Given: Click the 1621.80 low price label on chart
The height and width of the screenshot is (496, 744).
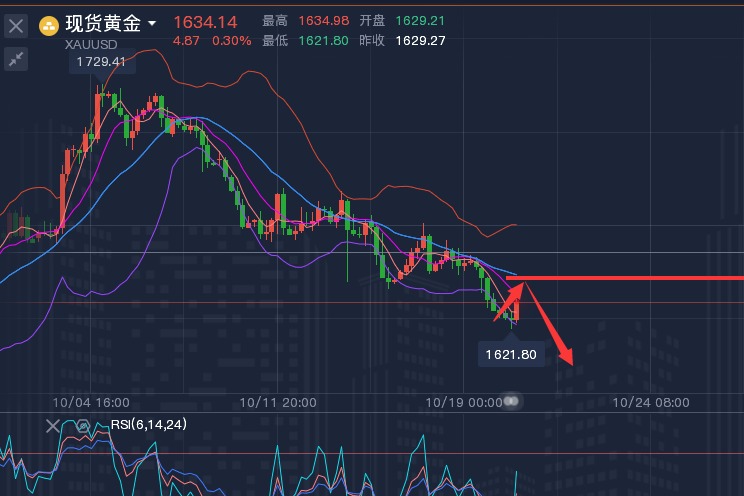Looking at the screenshot, I should [511, 354].
